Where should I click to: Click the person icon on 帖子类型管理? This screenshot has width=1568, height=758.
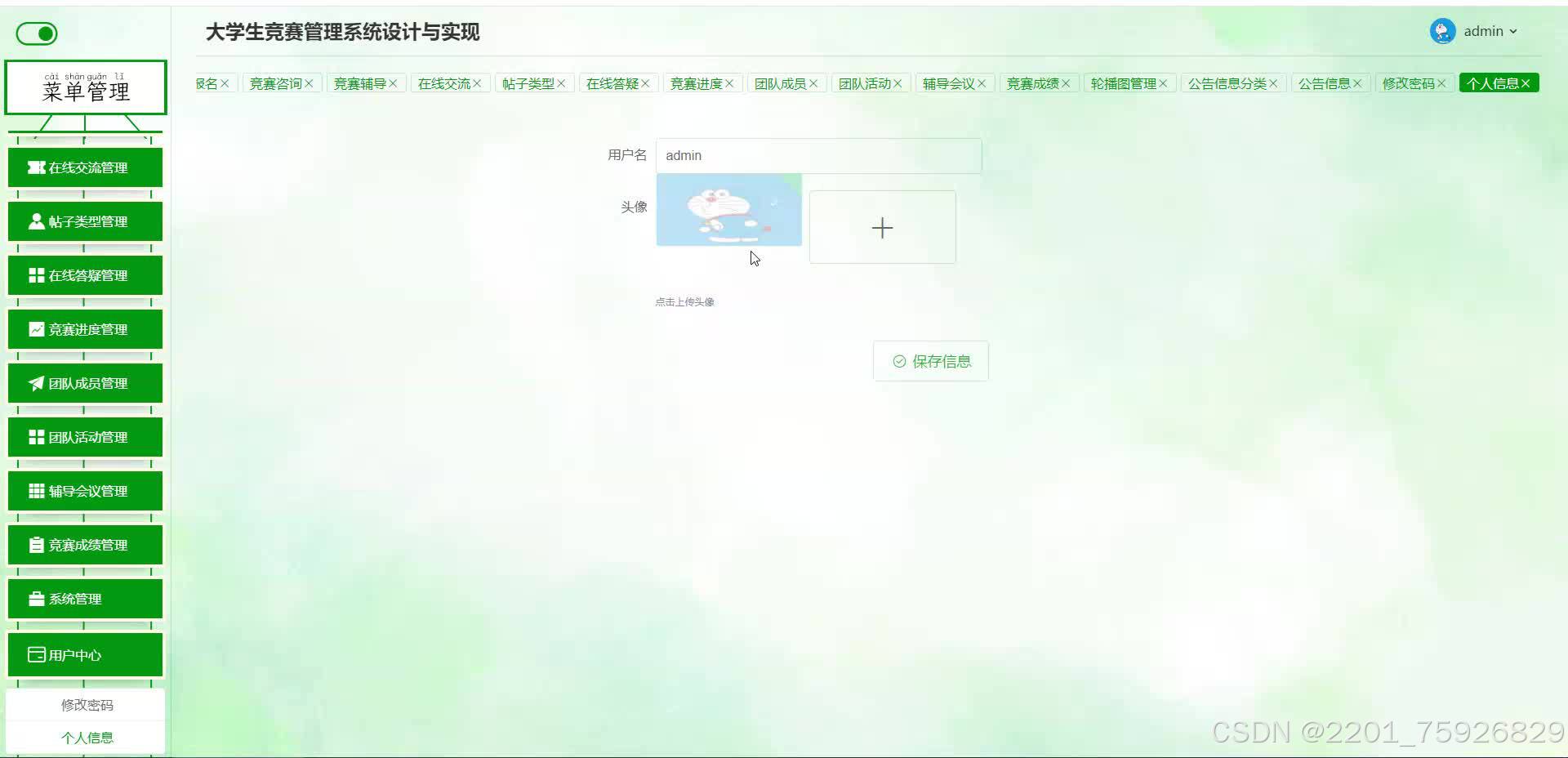[36, 221]
